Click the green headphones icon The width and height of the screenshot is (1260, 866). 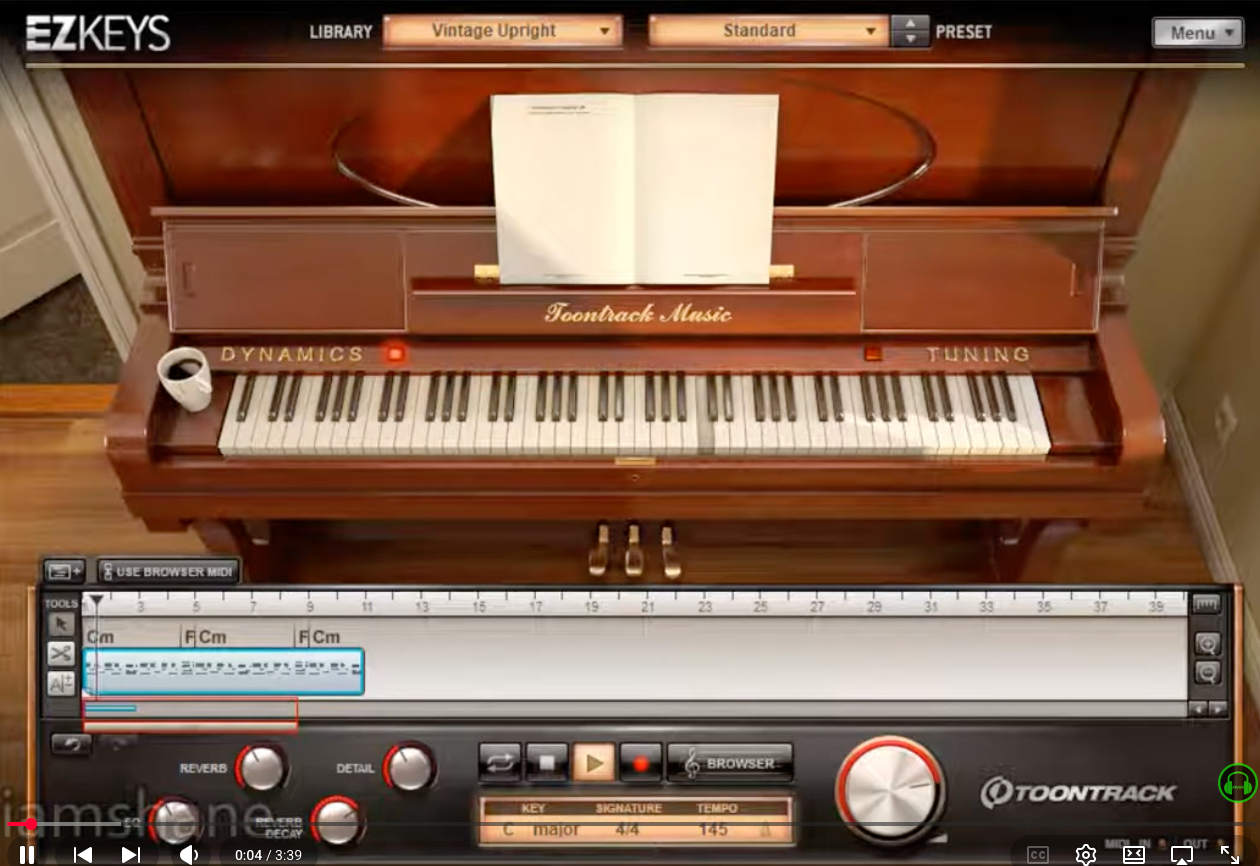(x=1238, y=783)
